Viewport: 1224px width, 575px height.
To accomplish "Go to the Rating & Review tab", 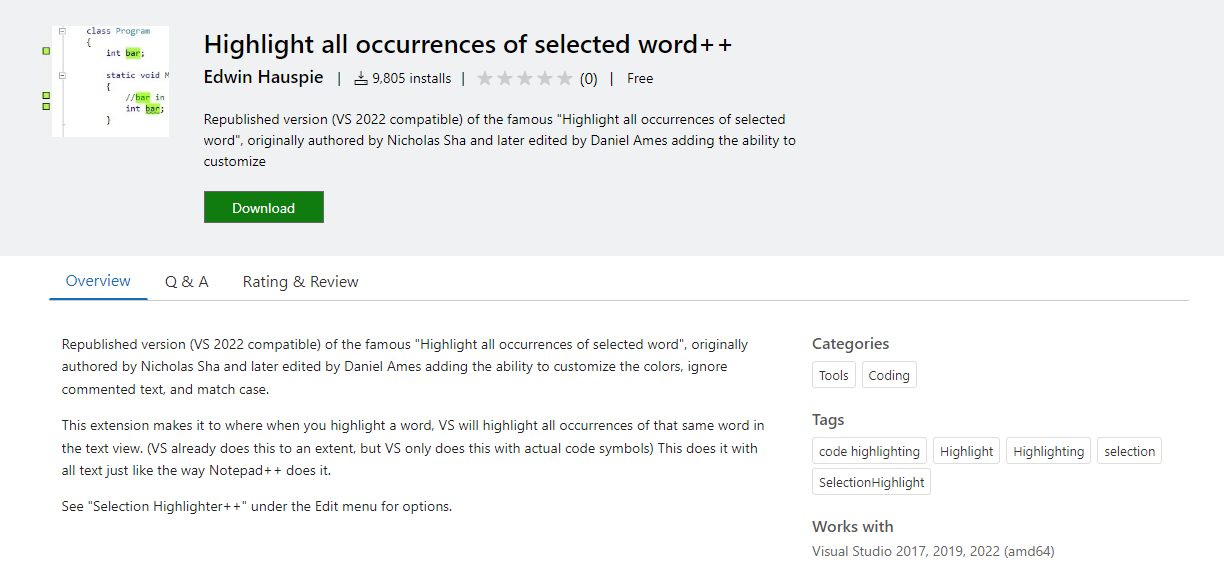I will click(x=300, y=282).
